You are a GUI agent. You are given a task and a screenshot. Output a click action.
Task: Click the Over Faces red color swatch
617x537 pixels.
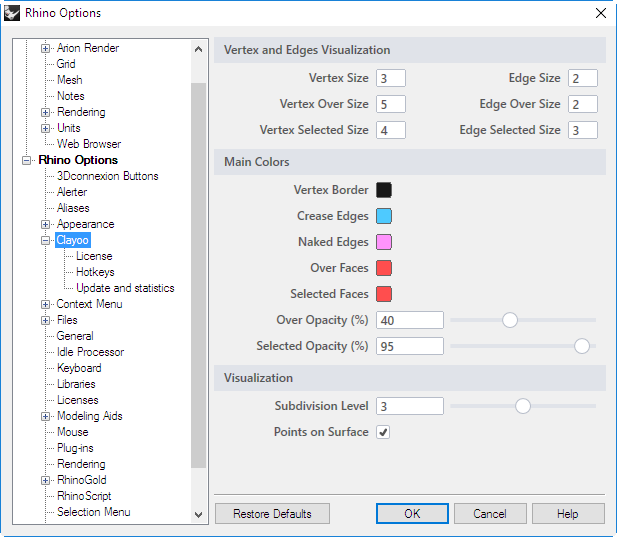384,268
